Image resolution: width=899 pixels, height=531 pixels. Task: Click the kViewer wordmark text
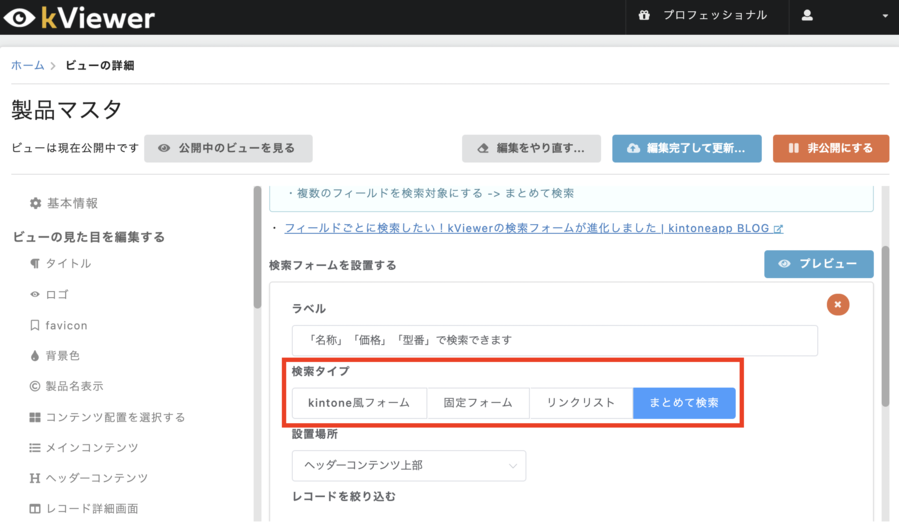point(98,18)
